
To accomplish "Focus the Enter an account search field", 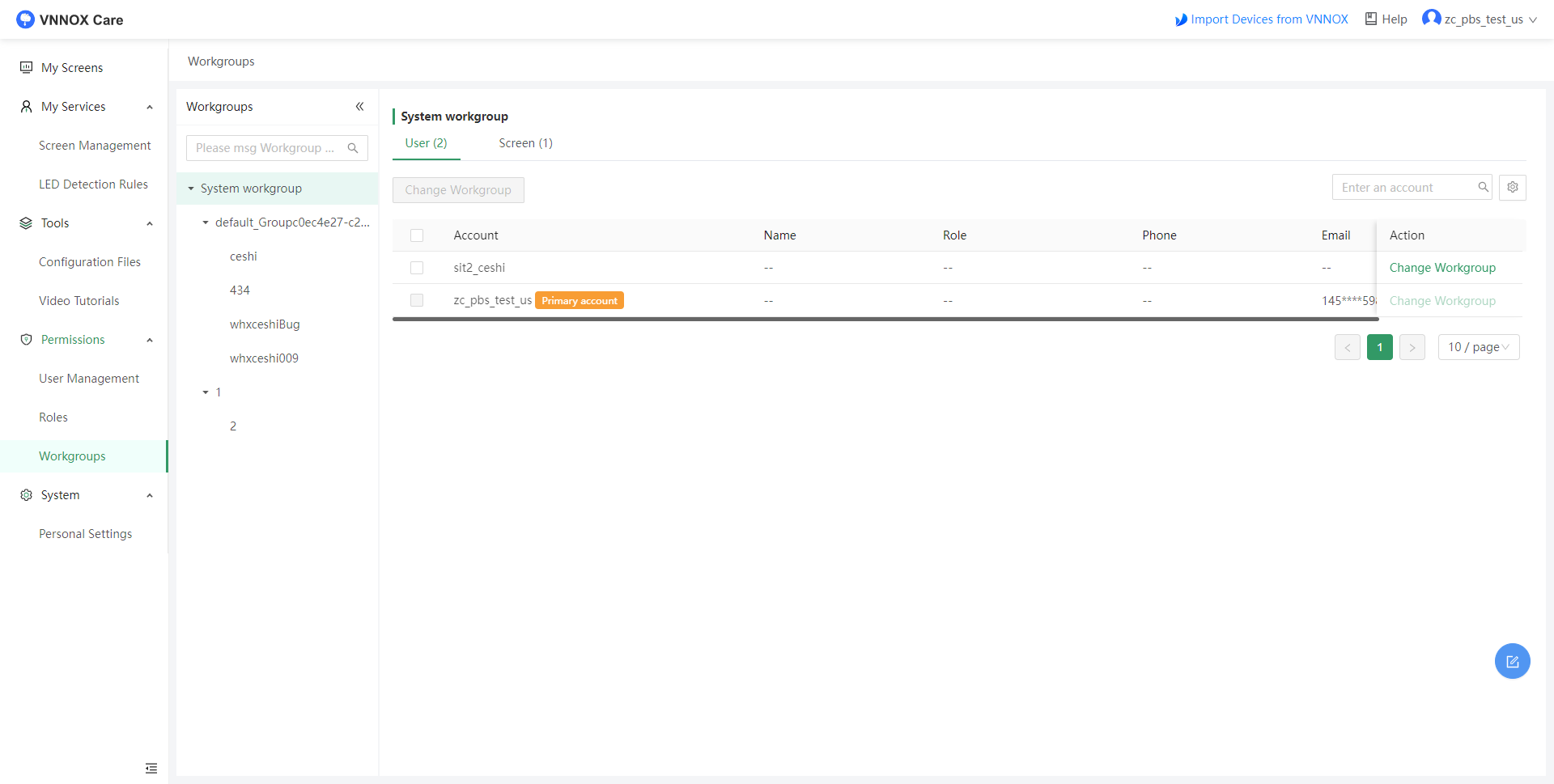I will tap(1404, 188).
